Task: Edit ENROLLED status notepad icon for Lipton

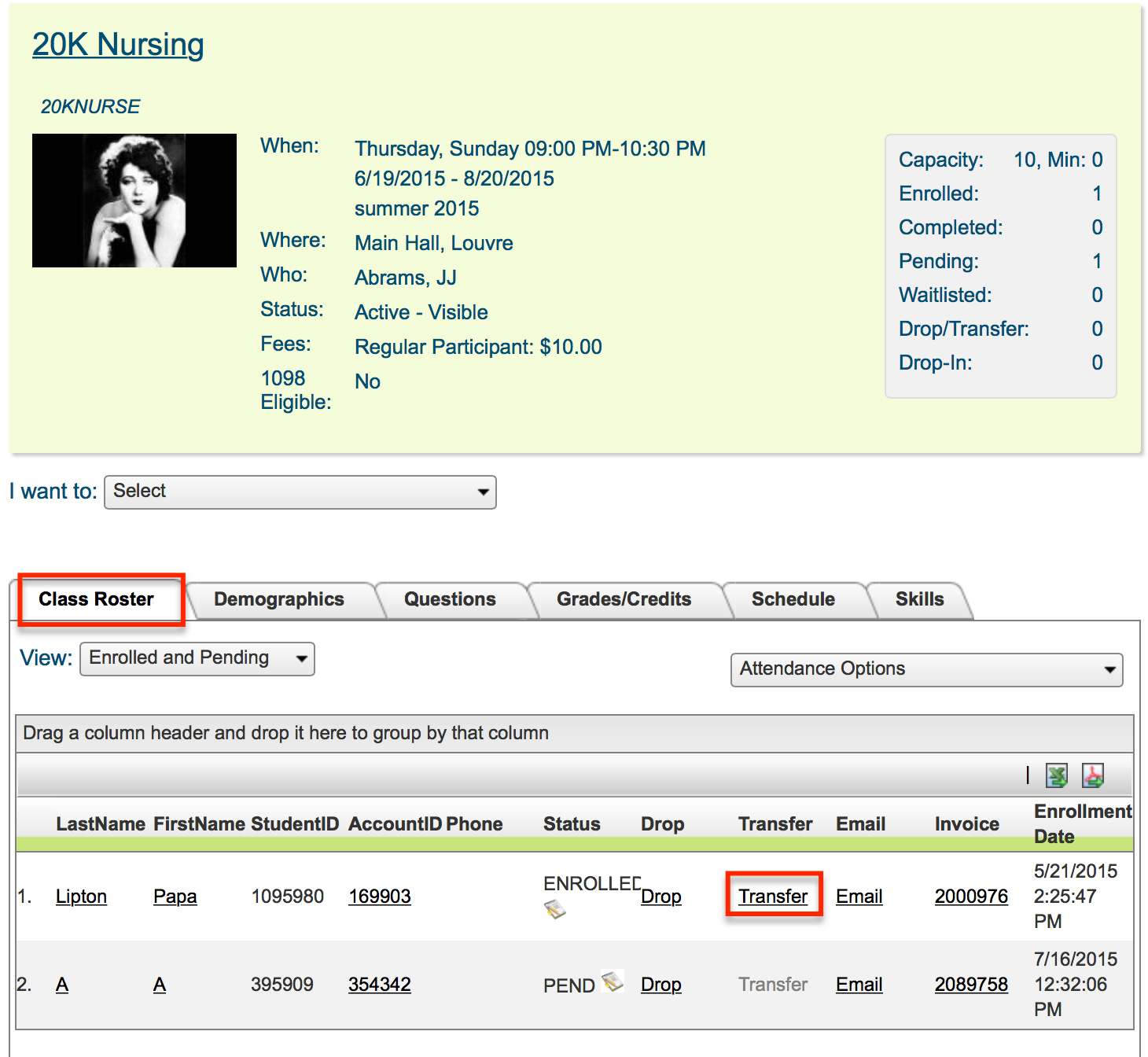Action: [x=555, y=910]
